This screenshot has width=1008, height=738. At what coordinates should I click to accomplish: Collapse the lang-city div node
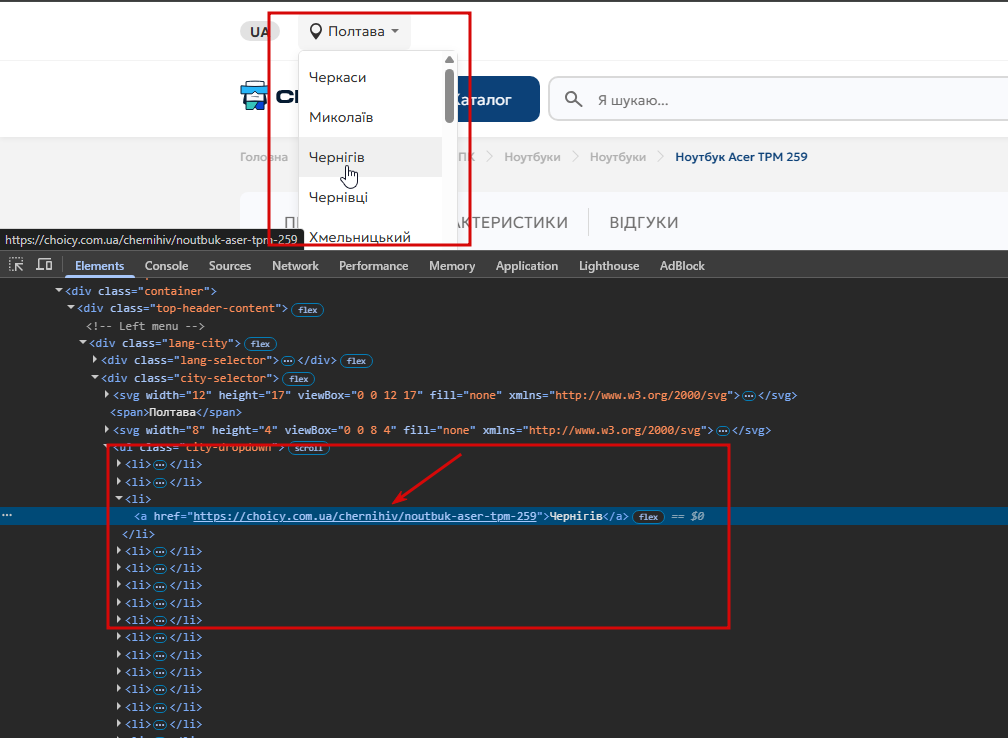[83, 343]
